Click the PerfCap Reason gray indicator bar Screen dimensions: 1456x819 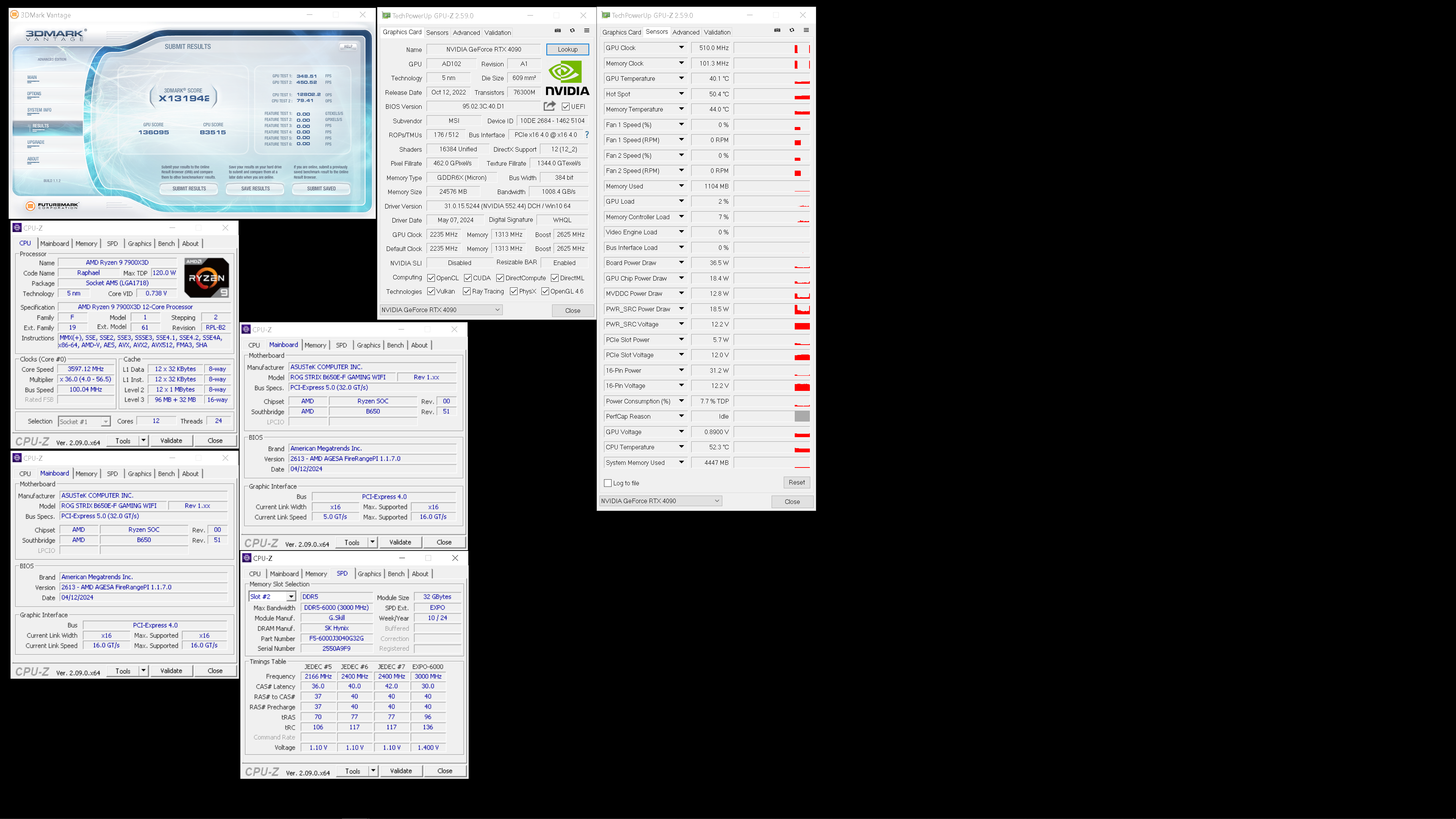[802, 417]
